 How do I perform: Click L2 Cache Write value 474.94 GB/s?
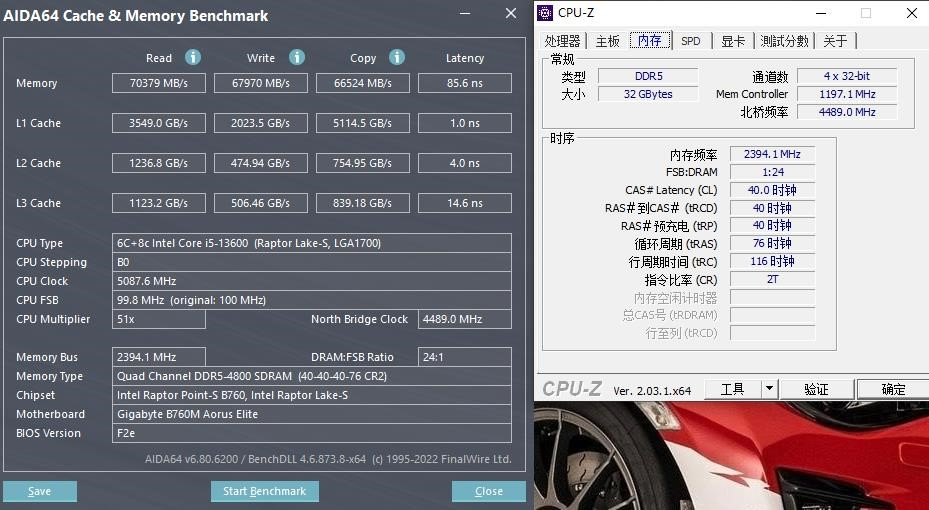point(261,163)
